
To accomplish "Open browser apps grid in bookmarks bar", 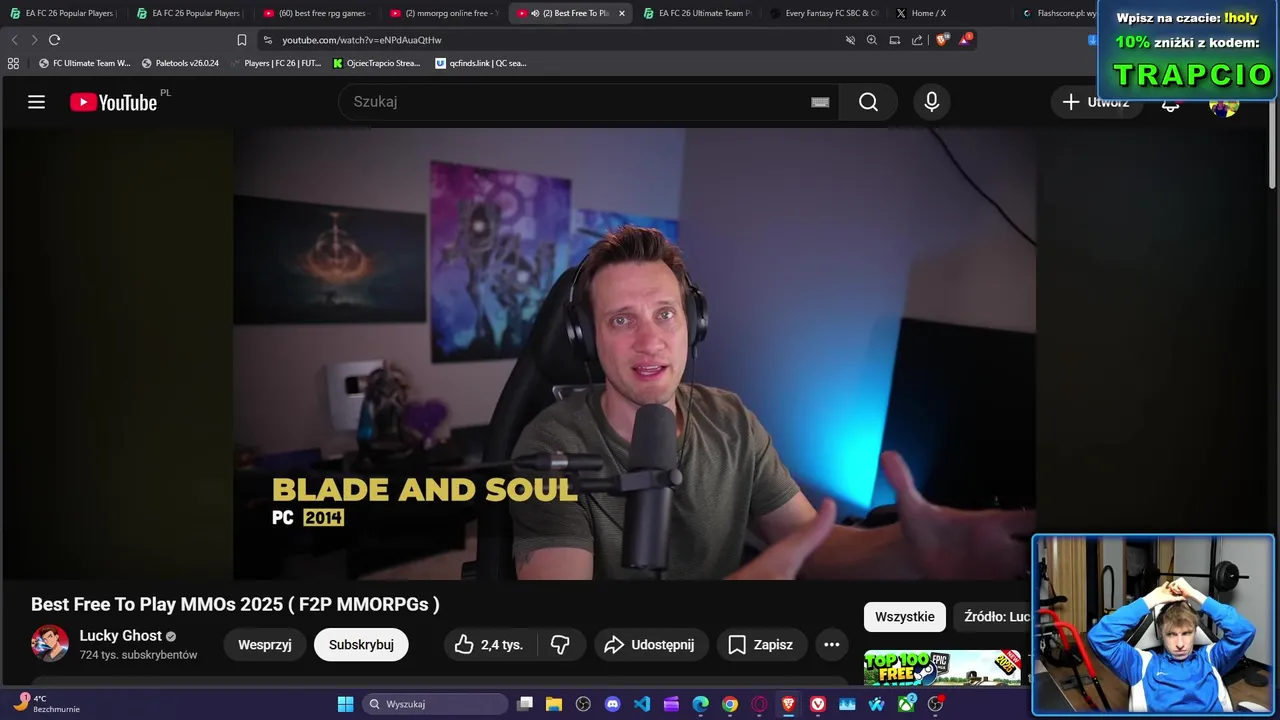I will 13,63.
